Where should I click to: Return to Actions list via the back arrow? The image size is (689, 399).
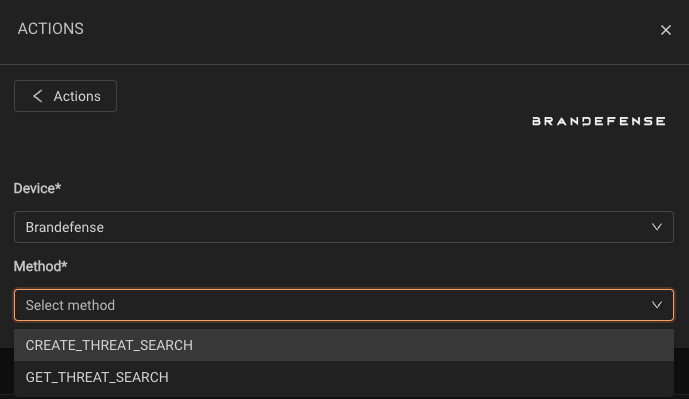pyautogui.click(x=38, y=96)
